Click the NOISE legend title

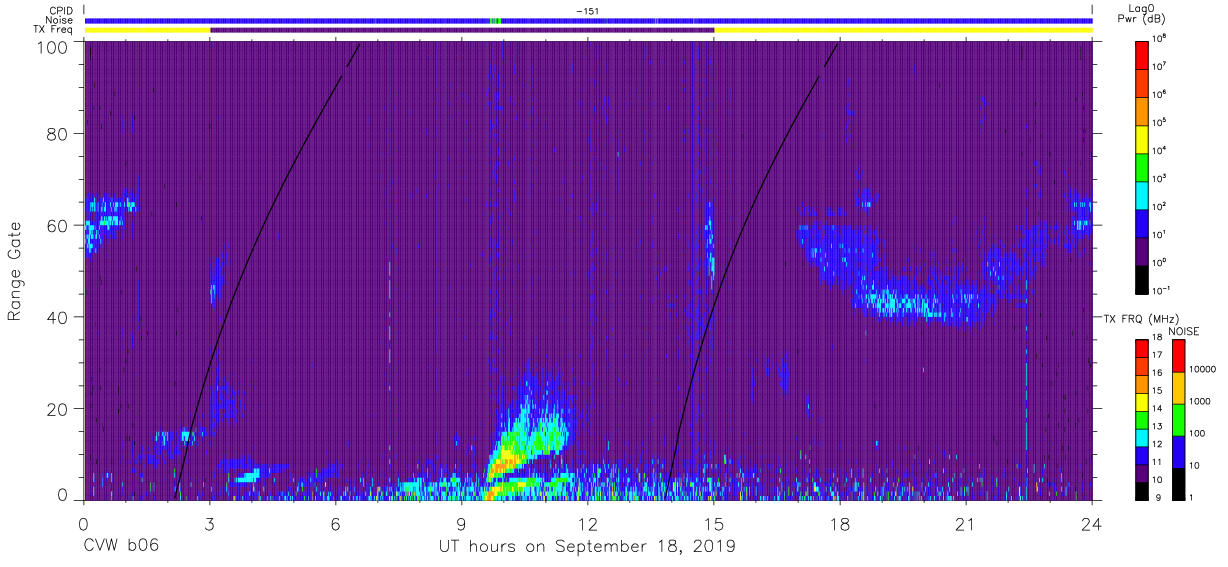coord(1183,330)
